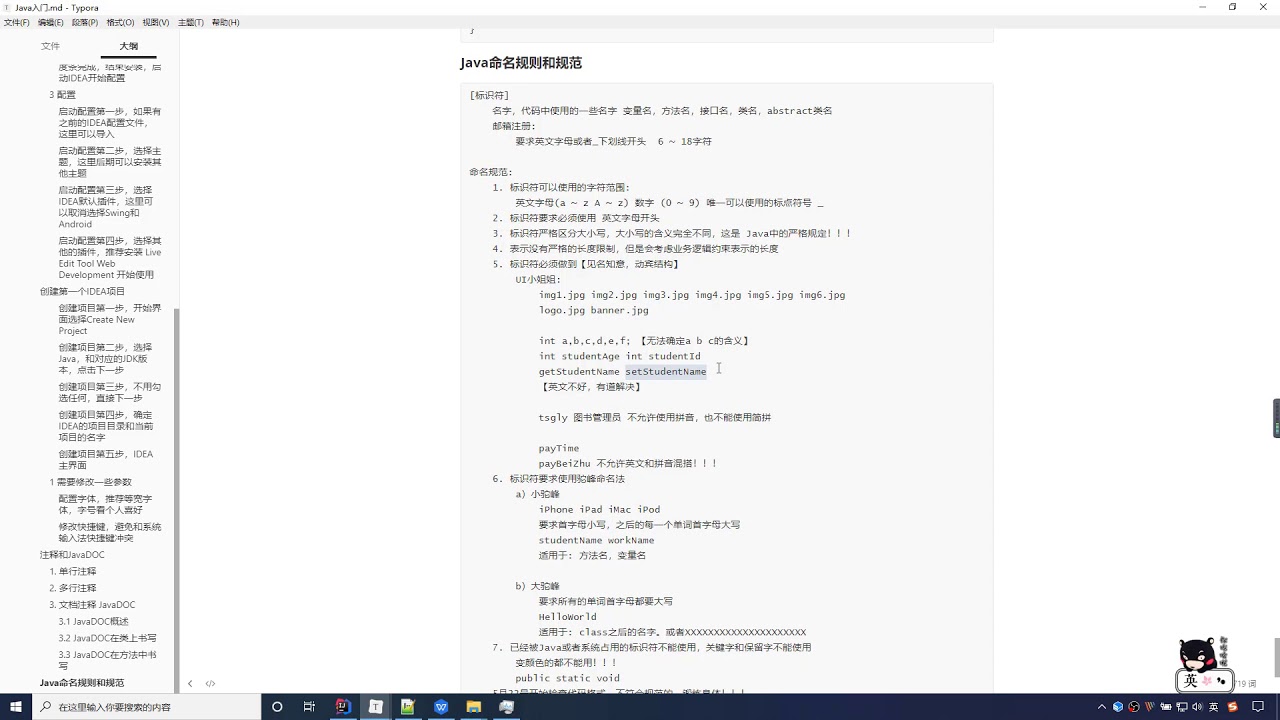Go to outline entry 创建项目第四步
This screenshot has height=720, width=1280.
[x=106, y=426]
